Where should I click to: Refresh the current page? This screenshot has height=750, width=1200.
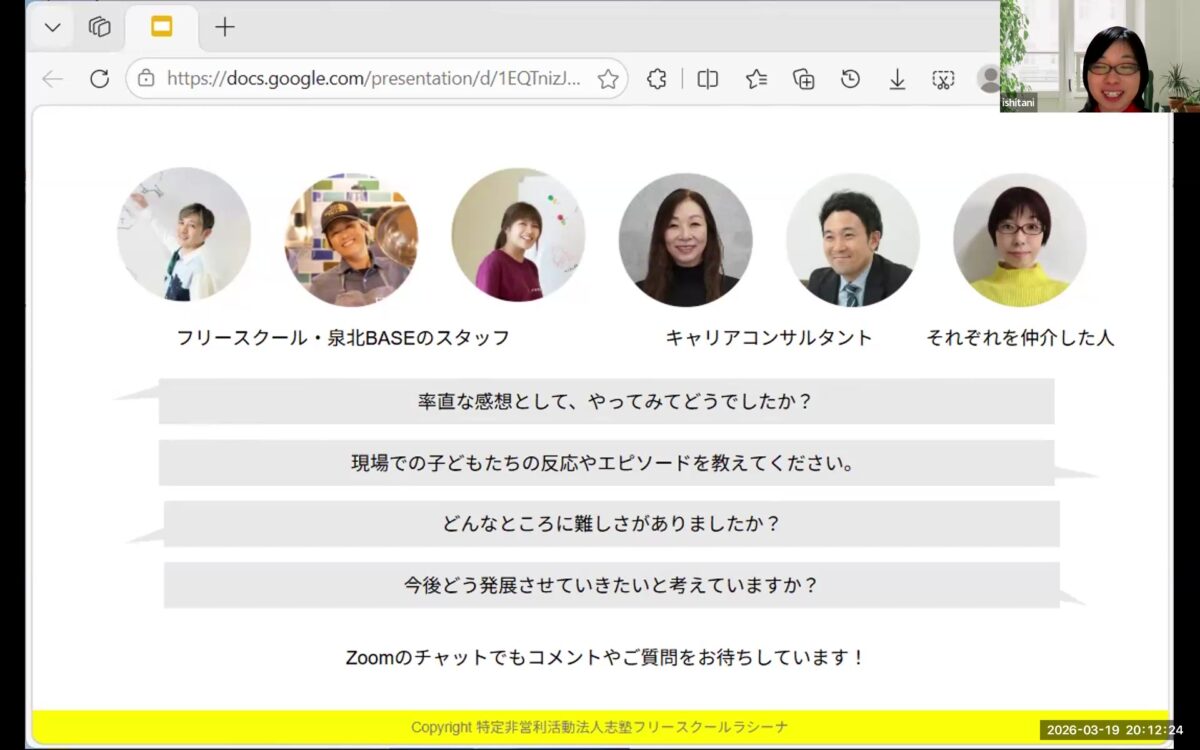click(x=99, y=79)
